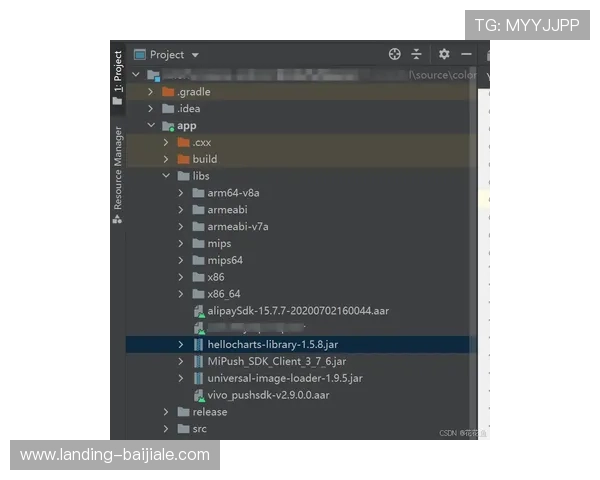Select the "mips64" folder label

click(225, 260)
